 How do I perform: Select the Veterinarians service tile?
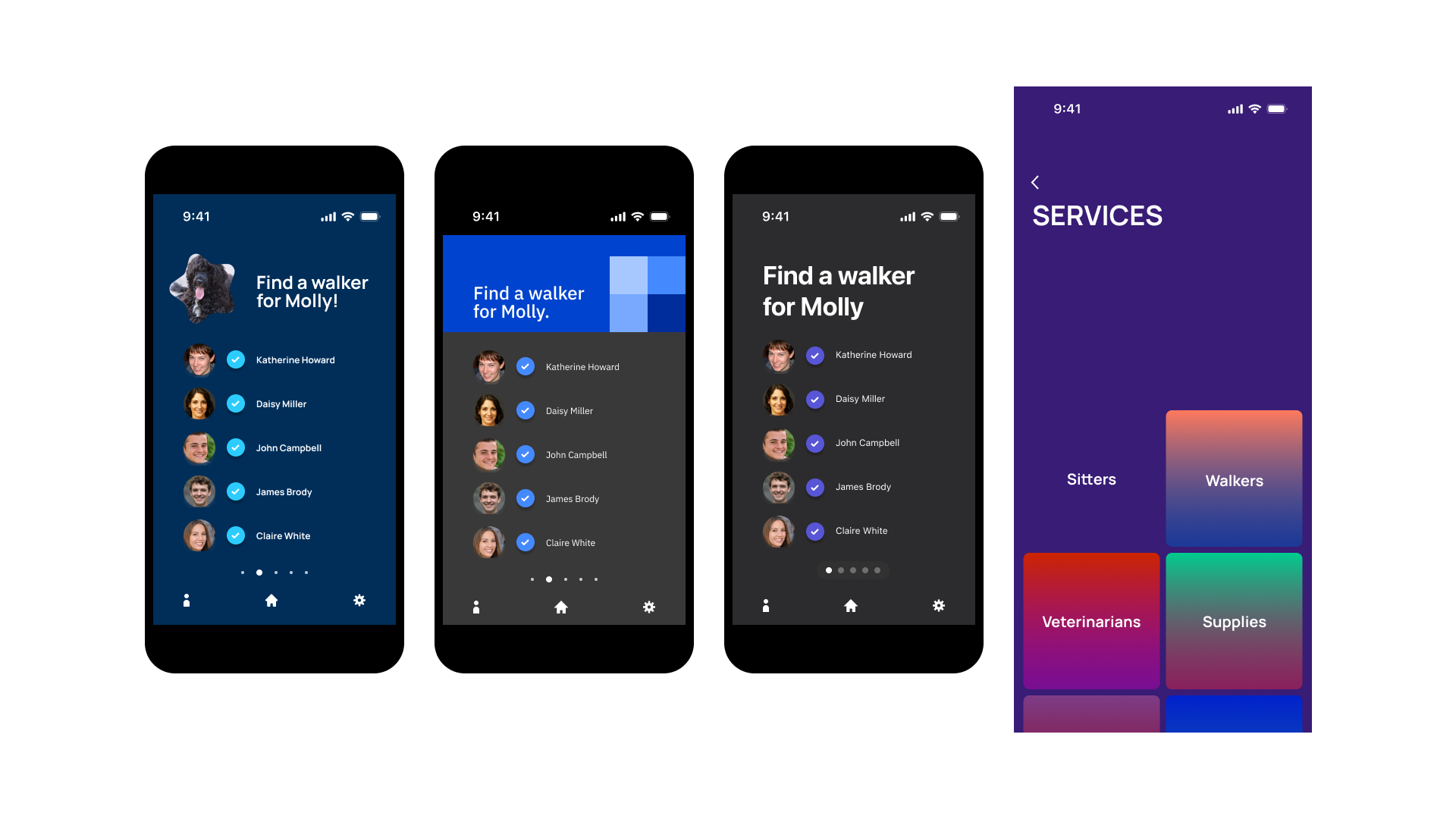click(x=1092, y=620)
